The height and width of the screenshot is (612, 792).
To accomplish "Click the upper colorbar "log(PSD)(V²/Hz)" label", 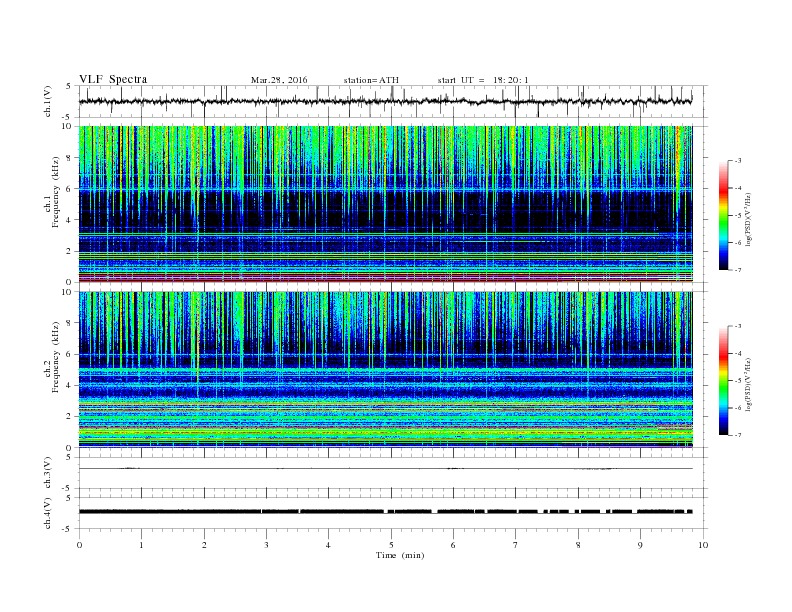I will point(748,220).
